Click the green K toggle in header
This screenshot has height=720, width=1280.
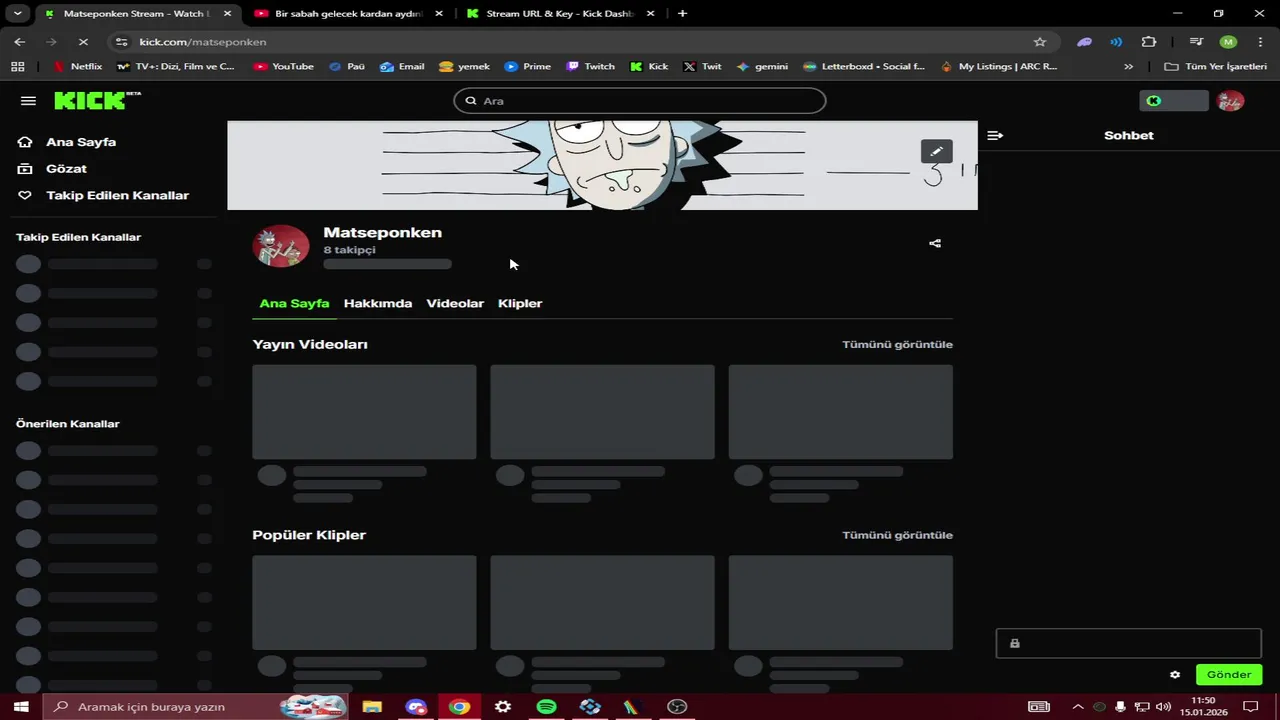tap(1174, 101)
